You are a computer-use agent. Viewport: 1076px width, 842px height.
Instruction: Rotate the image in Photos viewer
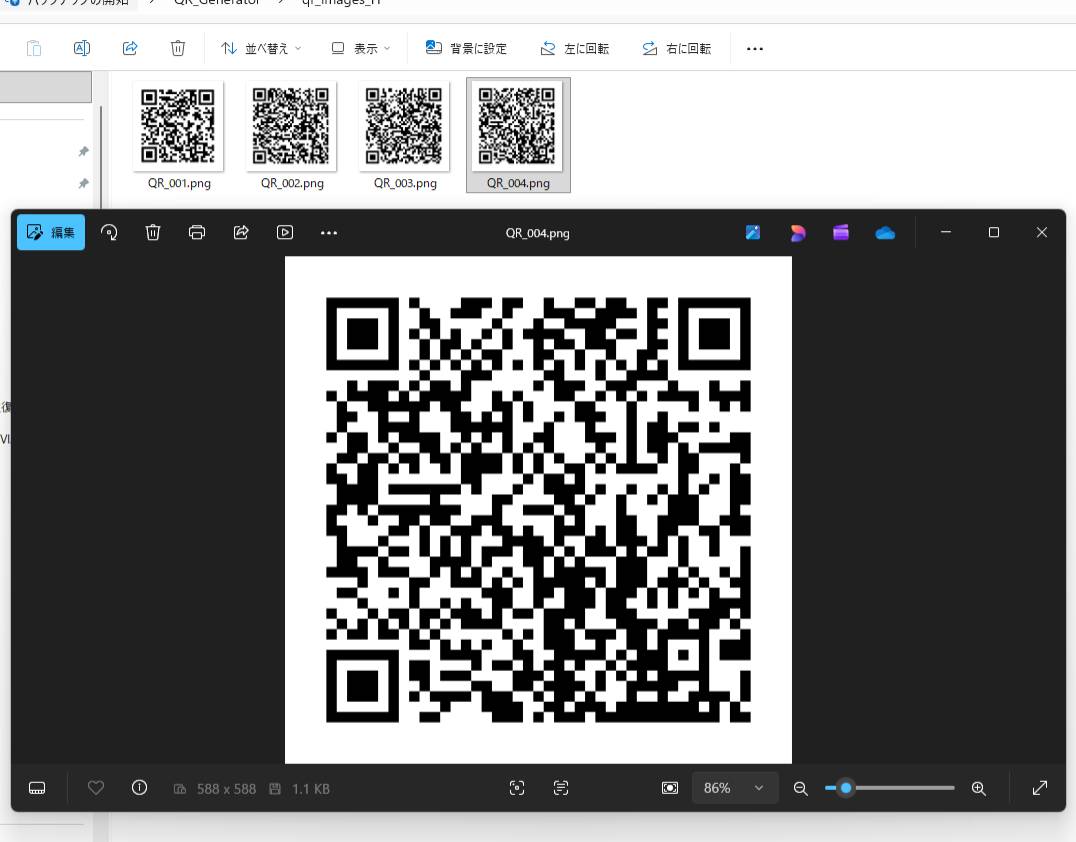pos(109,233)
